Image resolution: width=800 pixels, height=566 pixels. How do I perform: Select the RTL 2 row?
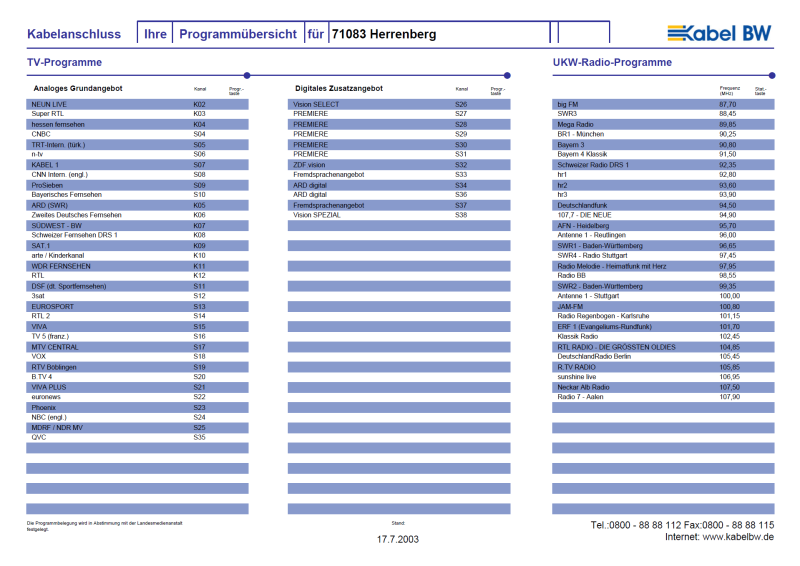137,316
